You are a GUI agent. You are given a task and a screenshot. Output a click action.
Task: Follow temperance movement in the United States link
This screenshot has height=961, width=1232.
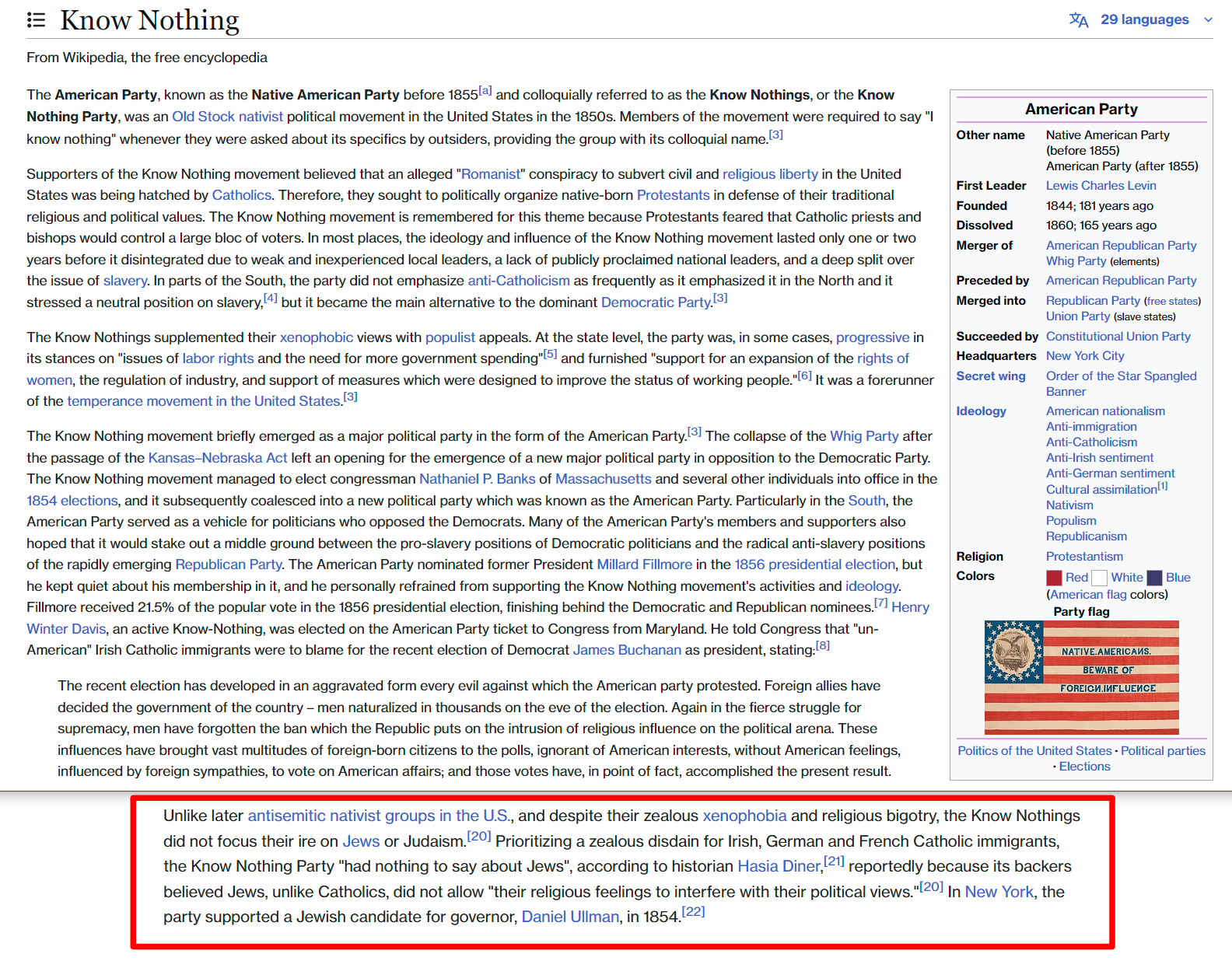tap(204, 401)
